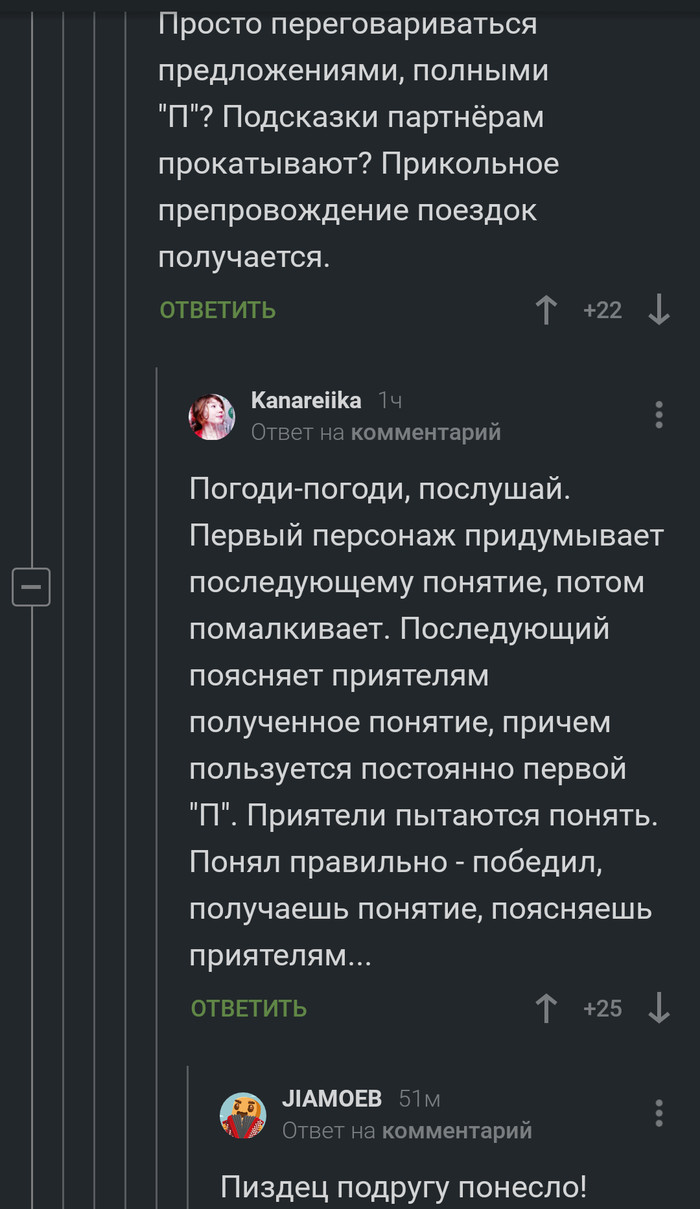
Task: Downvote Kanareiika's comment
Action: click(x=659, y=1008)
